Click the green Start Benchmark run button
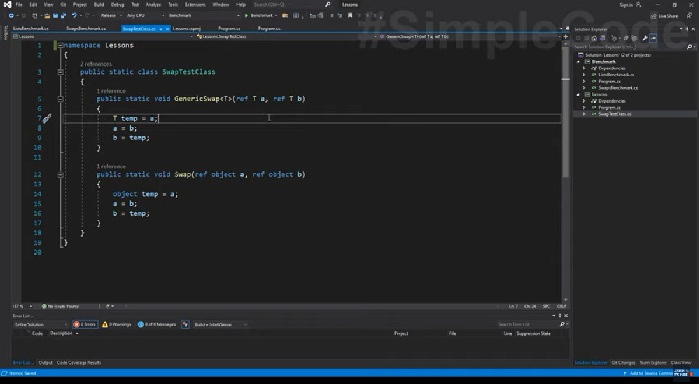 [259, 16]
